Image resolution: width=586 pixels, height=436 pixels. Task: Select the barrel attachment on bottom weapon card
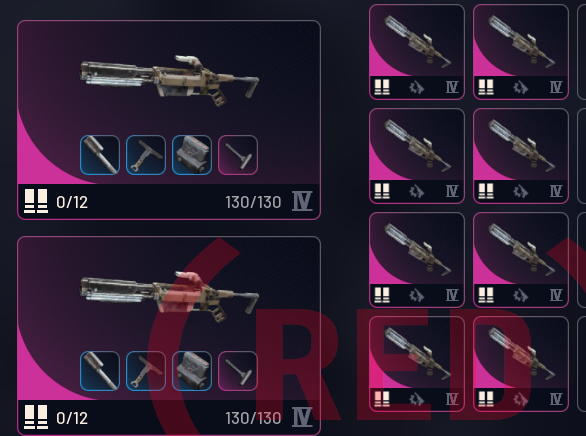(100, 371)
